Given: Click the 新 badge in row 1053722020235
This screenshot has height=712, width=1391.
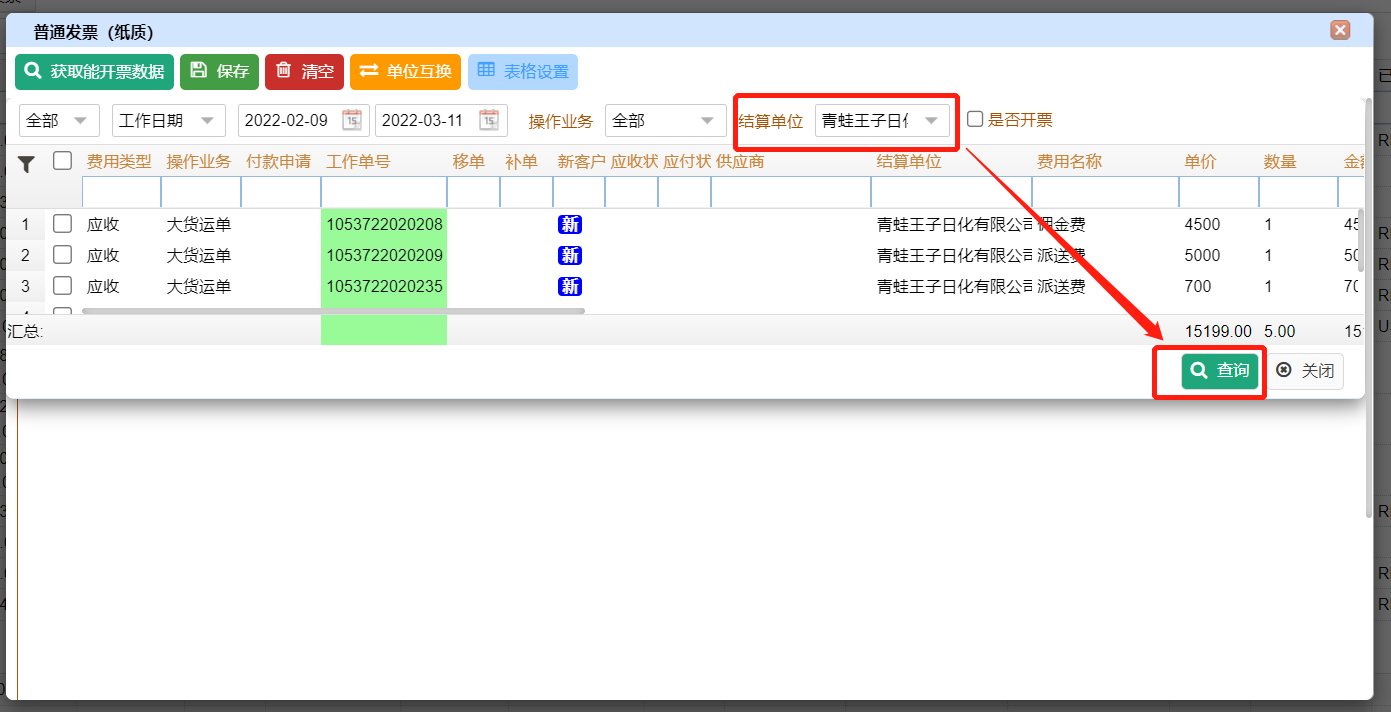Looking at the screenshot, I should [570, 287].
